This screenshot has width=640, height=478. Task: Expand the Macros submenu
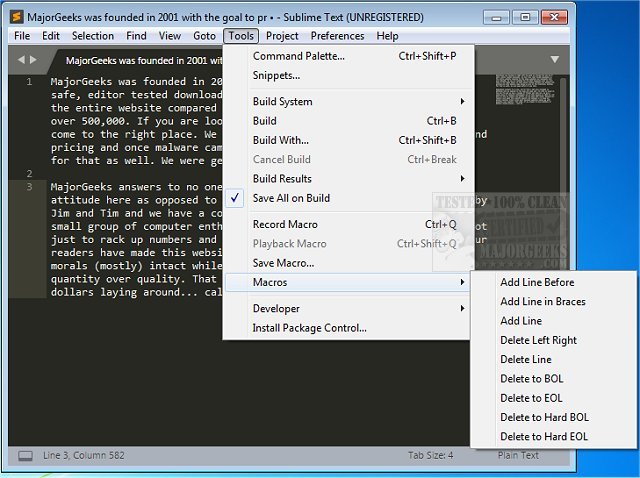tap(347, 282)
